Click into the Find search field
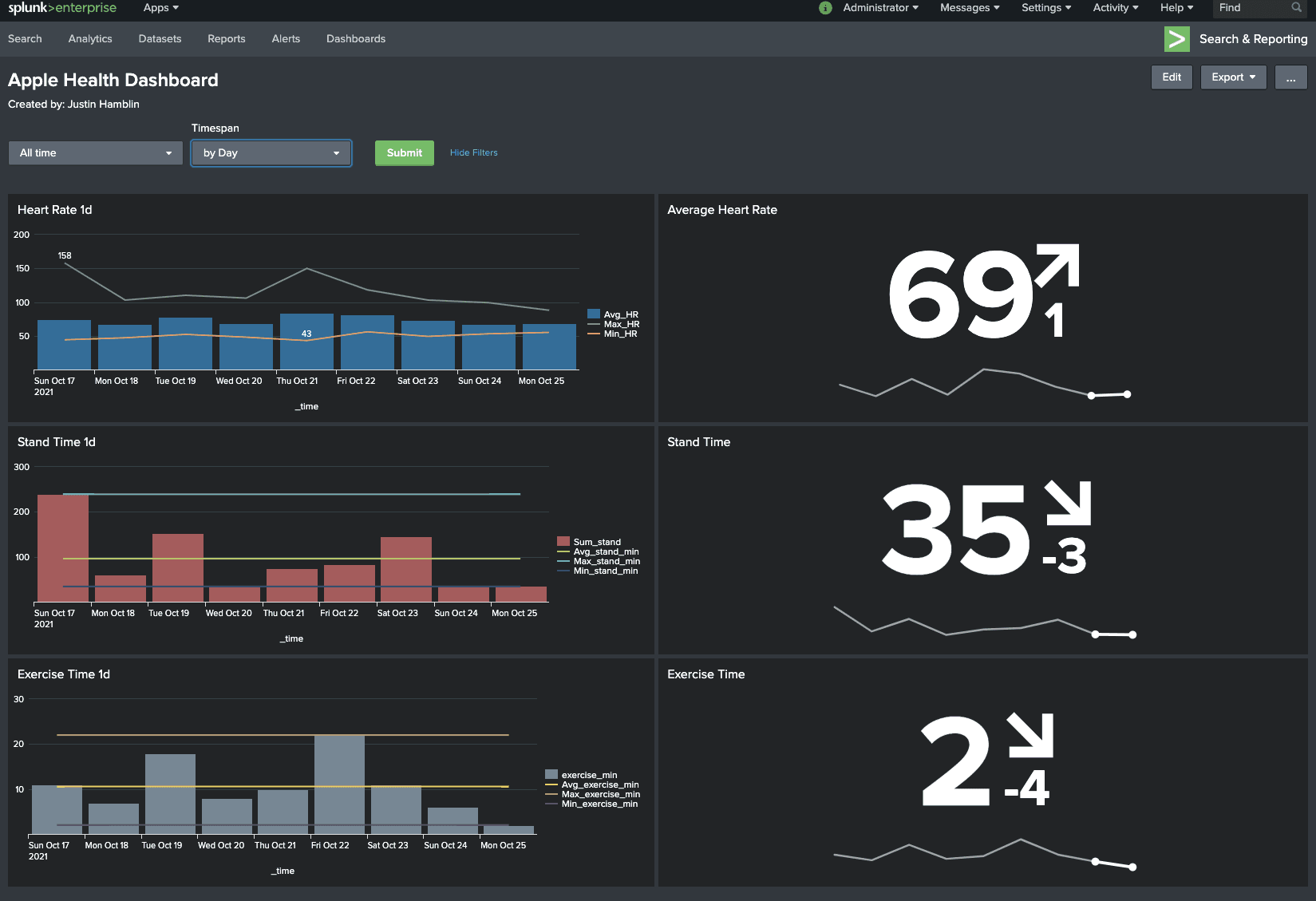 1251,8
